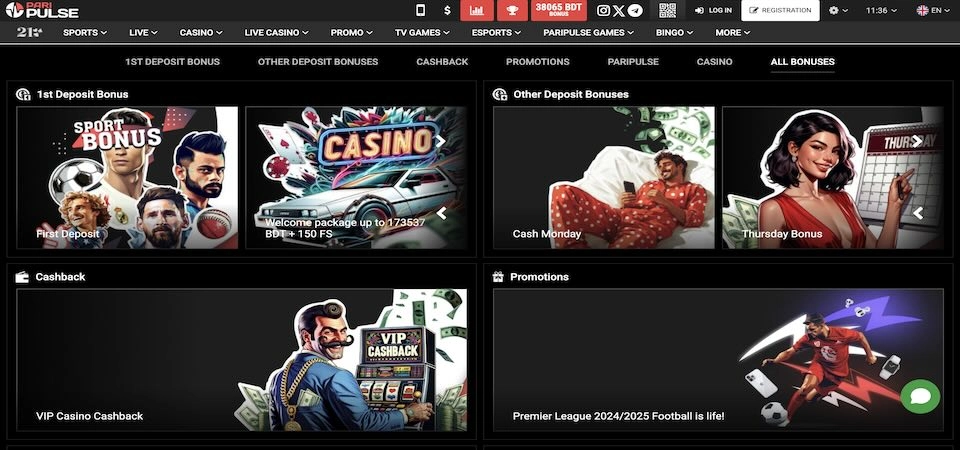Image resolution: width=960 pixels, height=450 pixels.
Task: Switch to OTHER DEPOSIT BONUSES tab
Action: [x=318, y=62]
